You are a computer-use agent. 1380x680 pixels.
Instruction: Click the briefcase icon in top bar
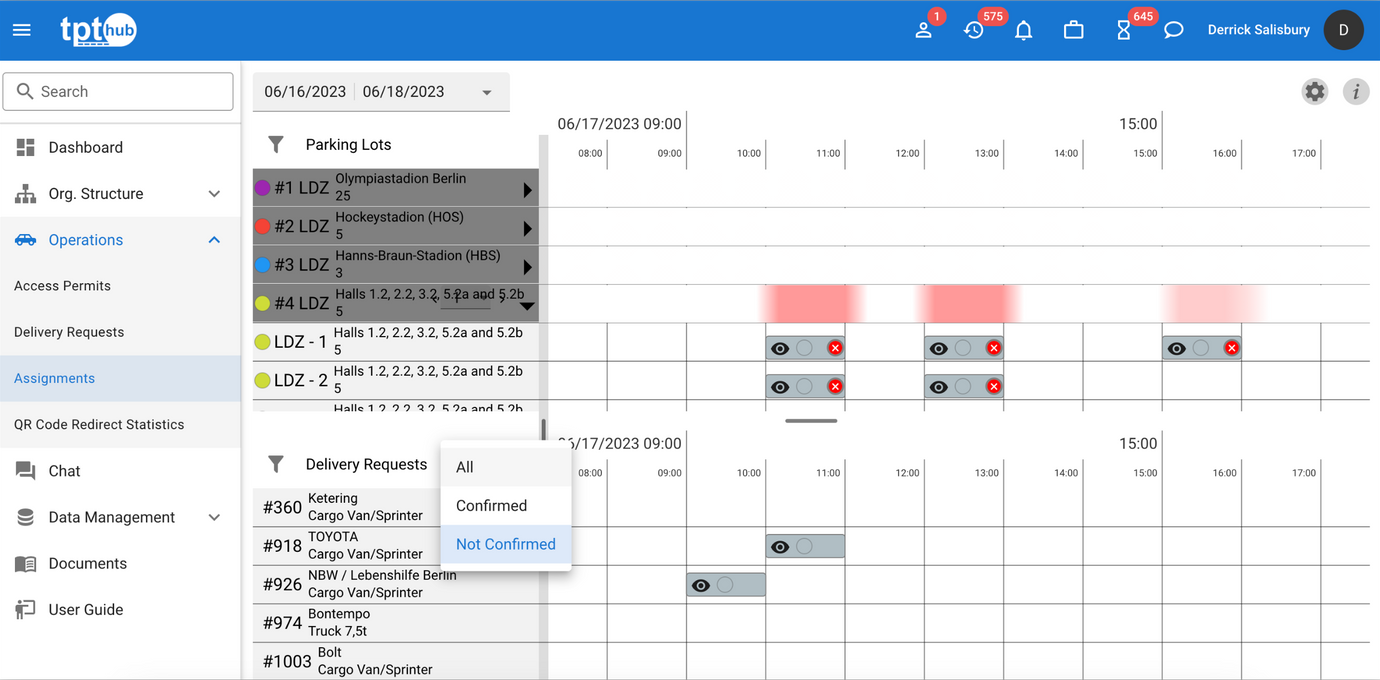pos(1073,30)
